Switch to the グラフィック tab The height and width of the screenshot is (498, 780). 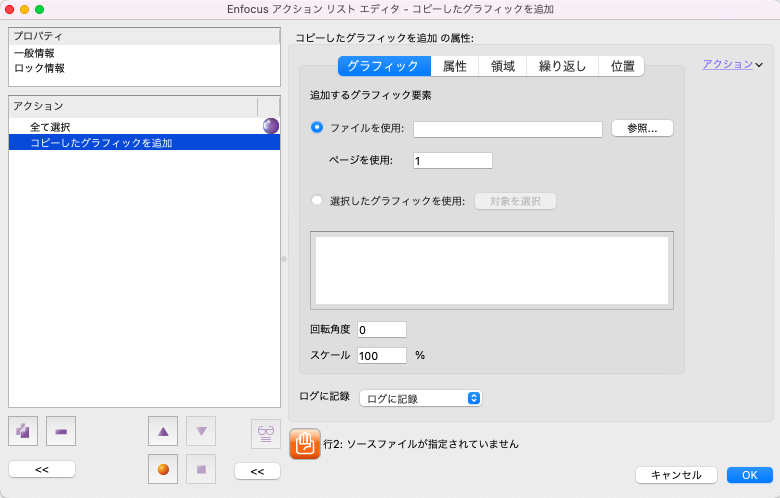tap(384, 66)
